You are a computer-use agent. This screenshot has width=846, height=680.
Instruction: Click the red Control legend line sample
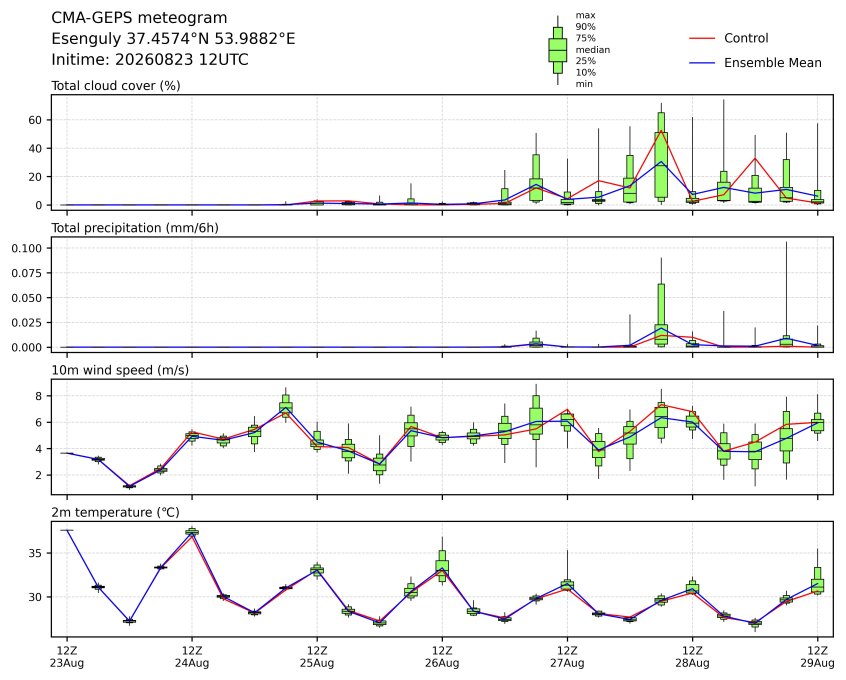click(702, 38)
